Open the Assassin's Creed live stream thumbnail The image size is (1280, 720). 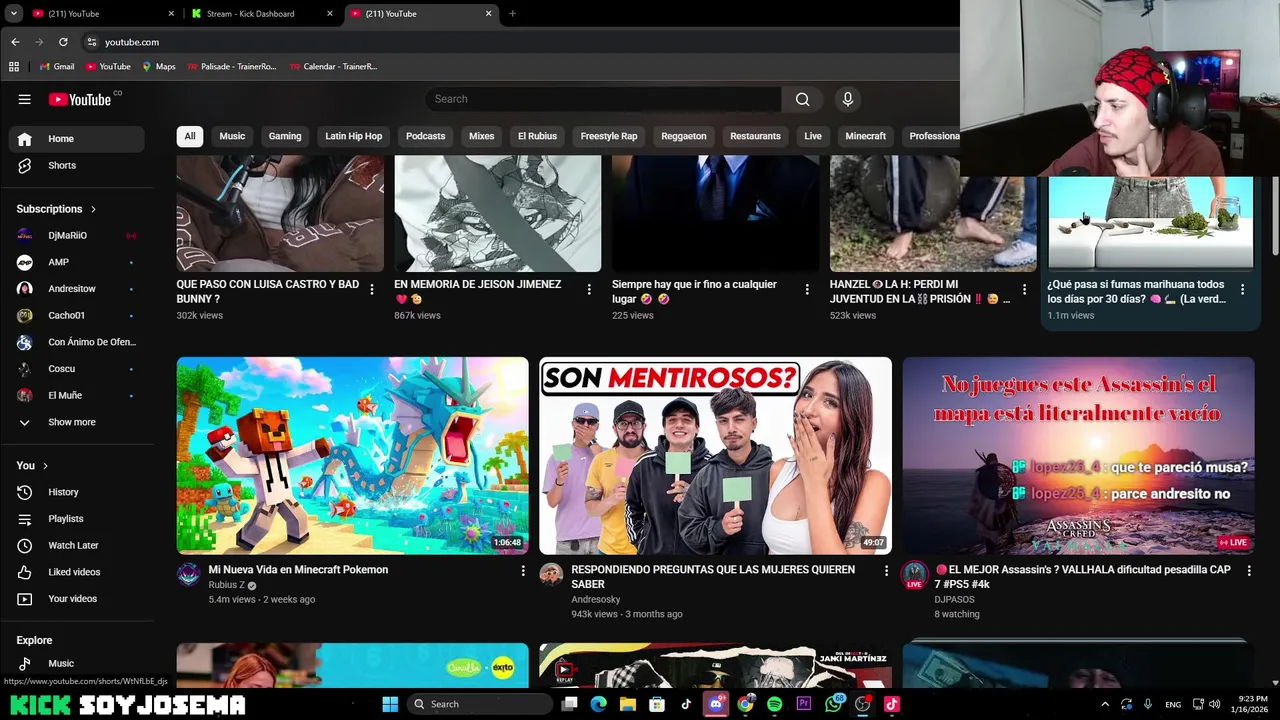pyautogui.click(x=1078, y=455)
